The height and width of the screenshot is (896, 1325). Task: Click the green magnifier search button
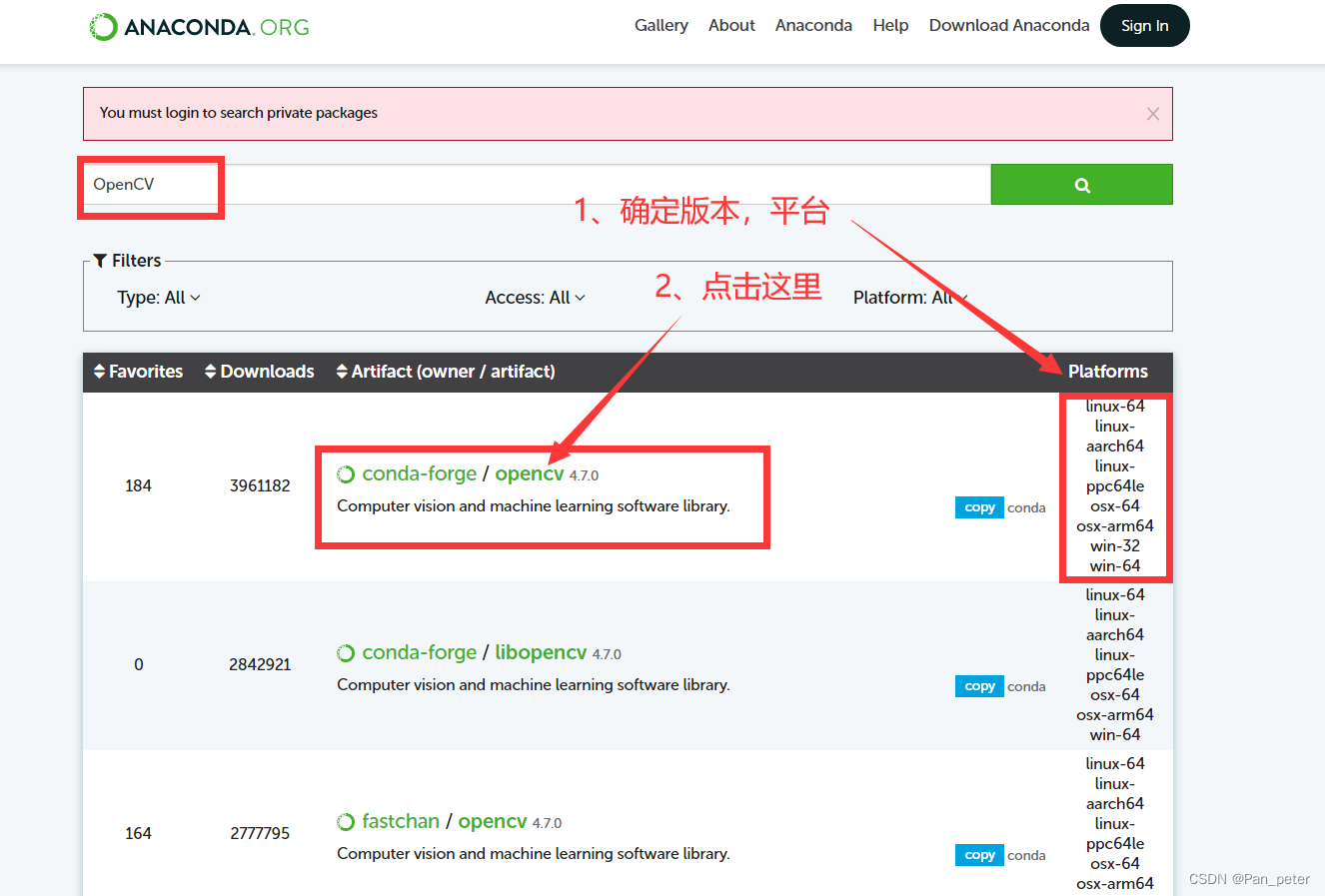click(1081, 184)
